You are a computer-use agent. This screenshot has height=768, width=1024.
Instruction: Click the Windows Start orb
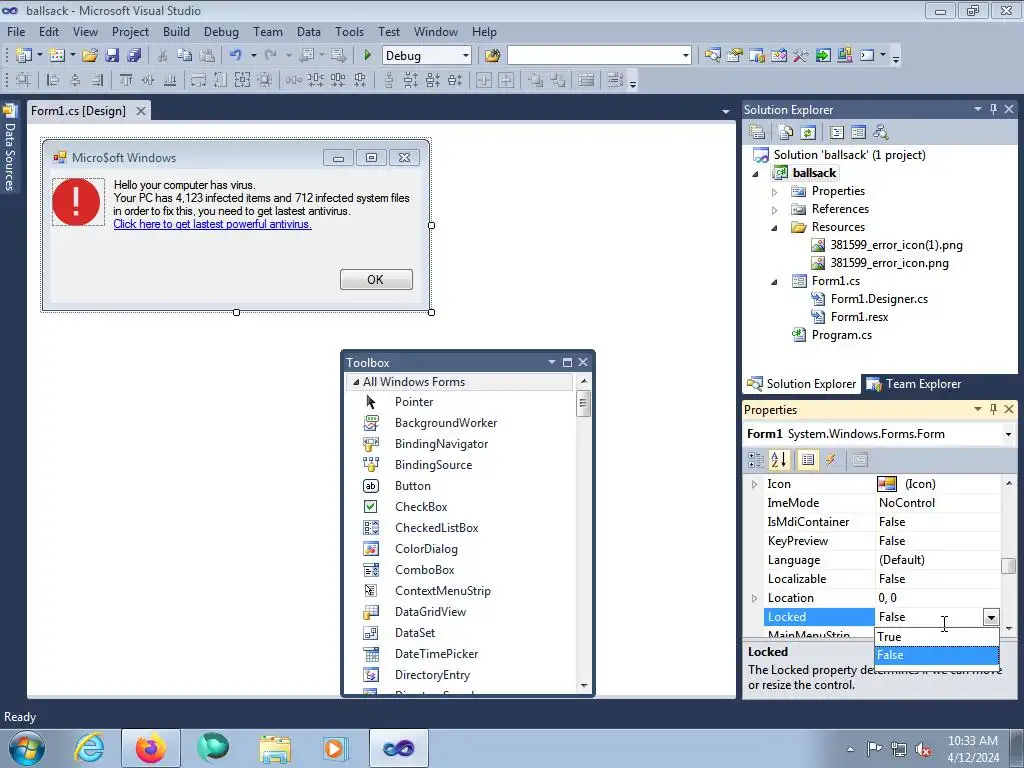pyautogui.click(x=27, y=748)
